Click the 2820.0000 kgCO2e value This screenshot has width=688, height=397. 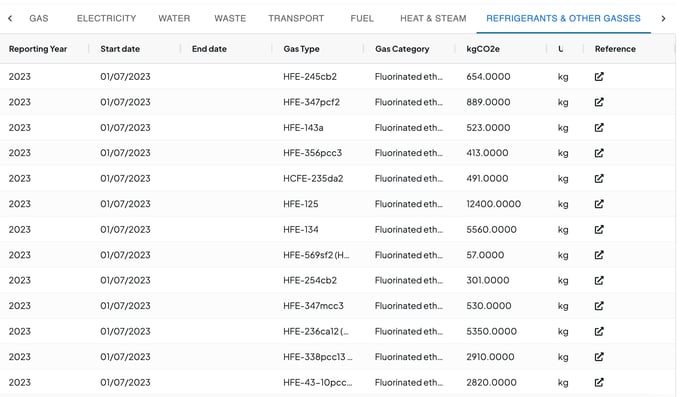491,383
